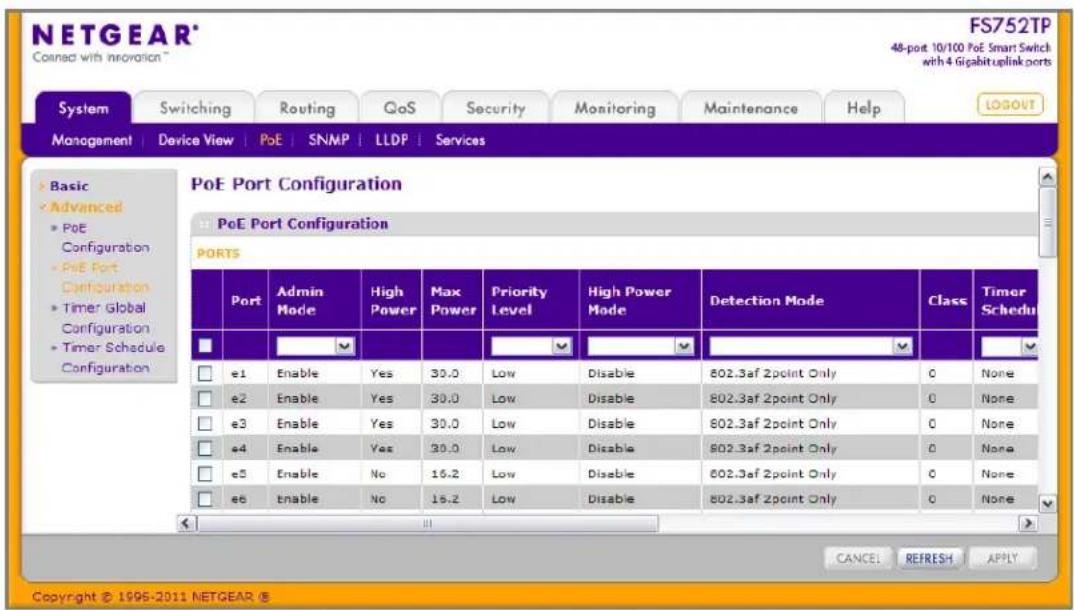Open the Detection Mode dropdown
The height and width of the screenshot is (610, 1074).
click(811, 346)
